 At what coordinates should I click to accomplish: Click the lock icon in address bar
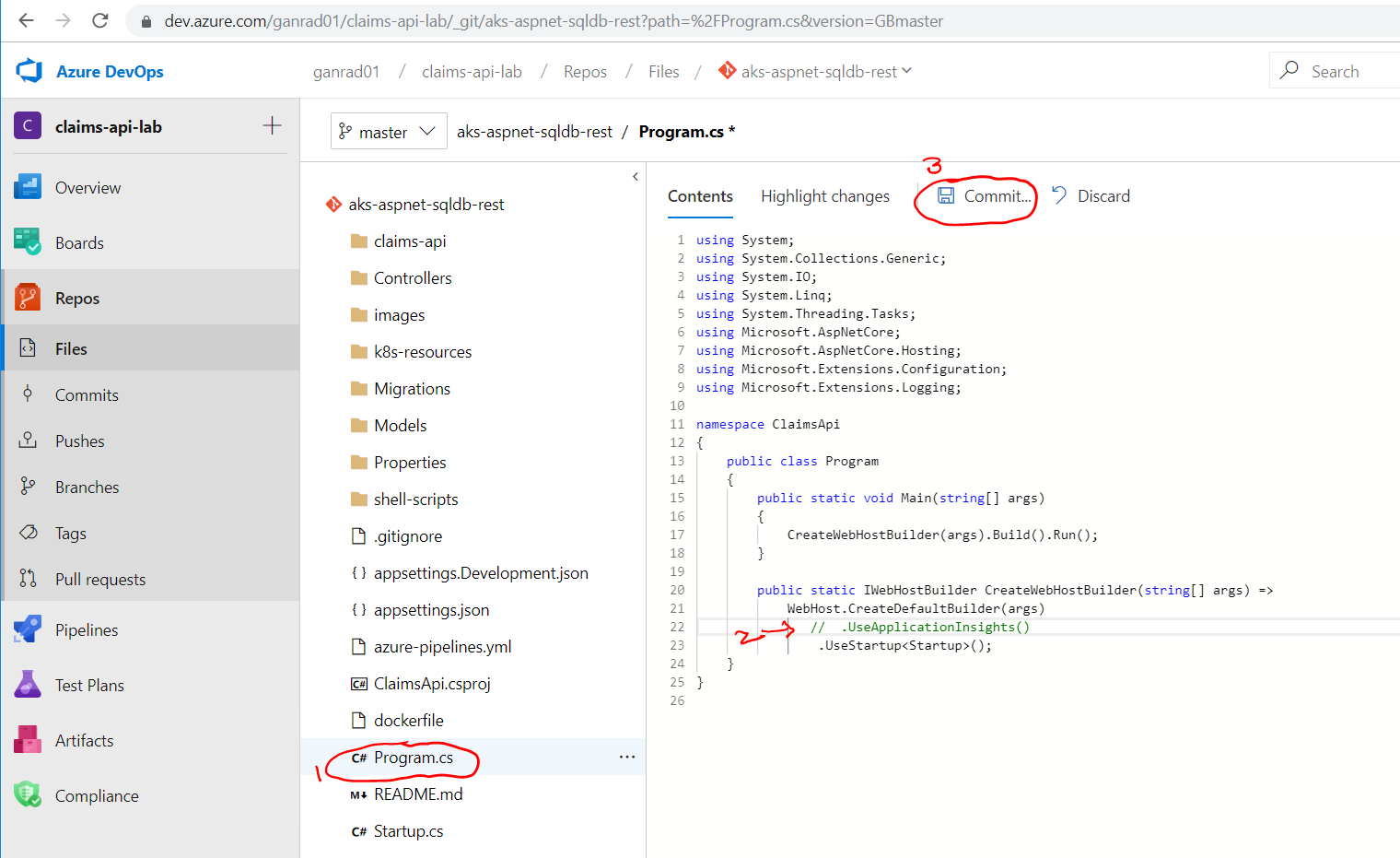[x=146, y=21]
